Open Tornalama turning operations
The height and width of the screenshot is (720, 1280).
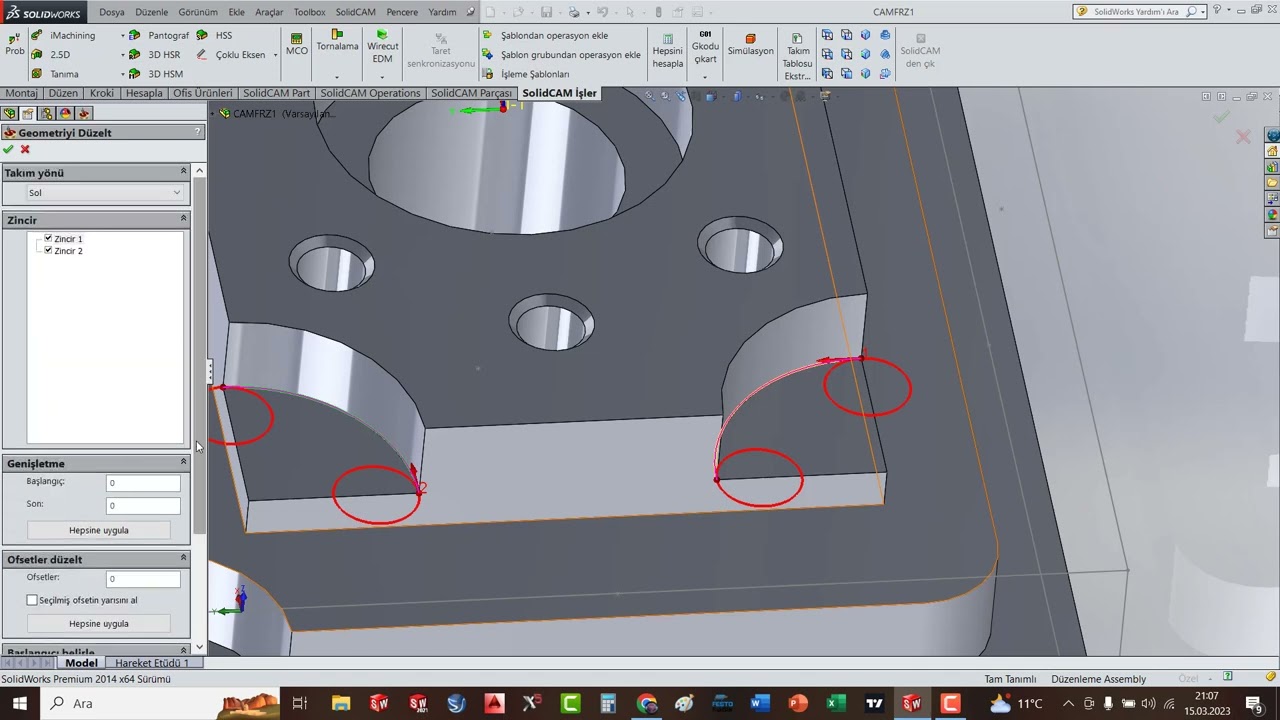click(x=337, y=41)
